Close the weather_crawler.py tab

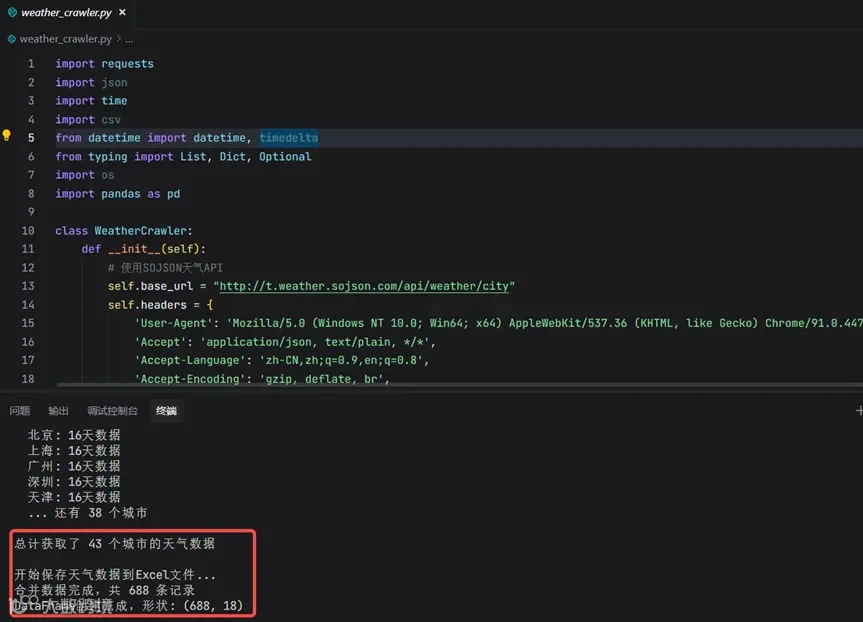point(122,12)
